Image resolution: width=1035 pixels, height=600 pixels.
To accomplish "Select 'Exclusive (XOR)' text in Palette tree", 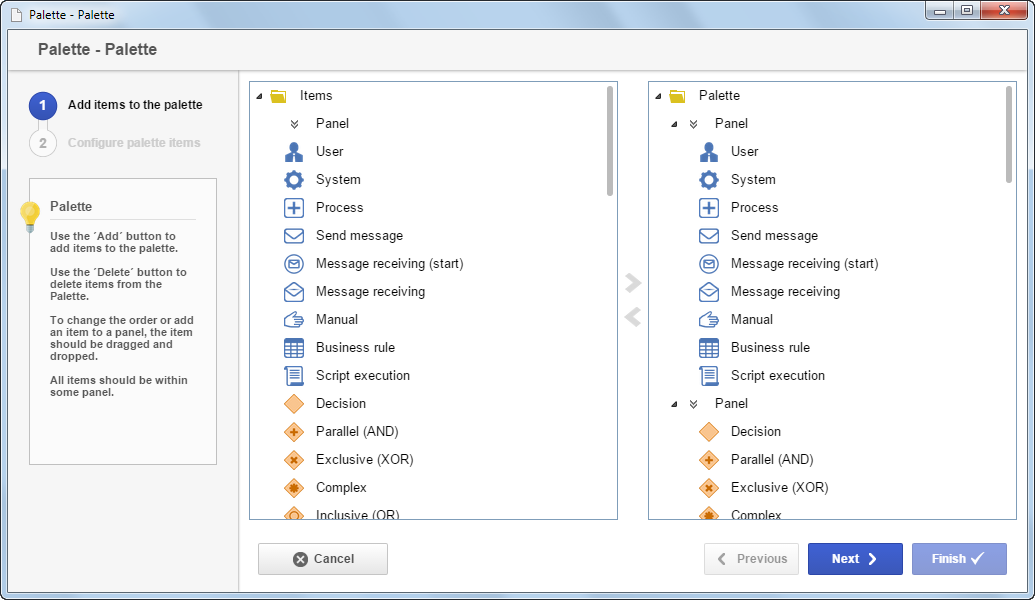I will click(780, 487).
